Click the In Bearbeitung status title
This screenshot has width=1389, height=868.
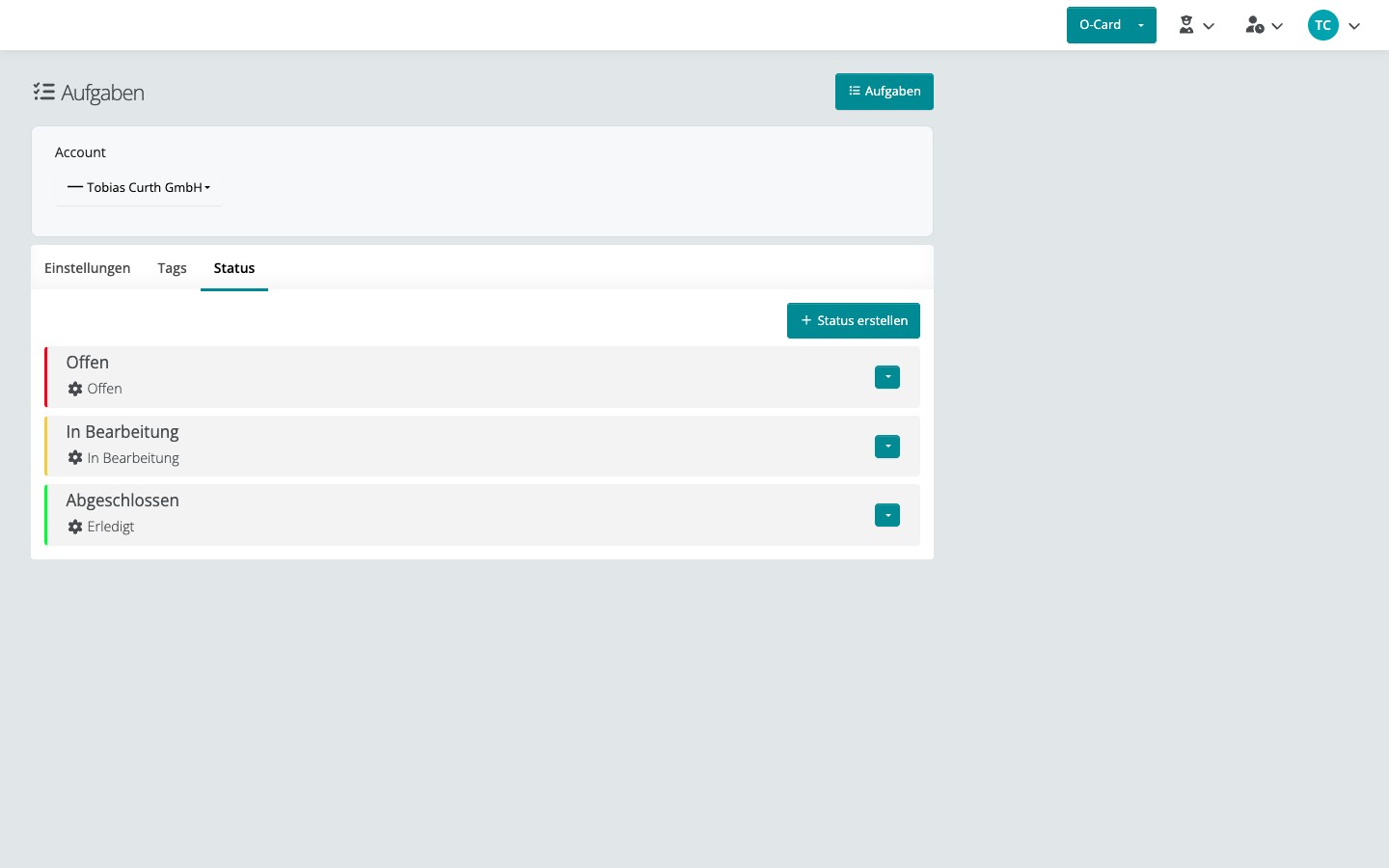click(123, 432)
